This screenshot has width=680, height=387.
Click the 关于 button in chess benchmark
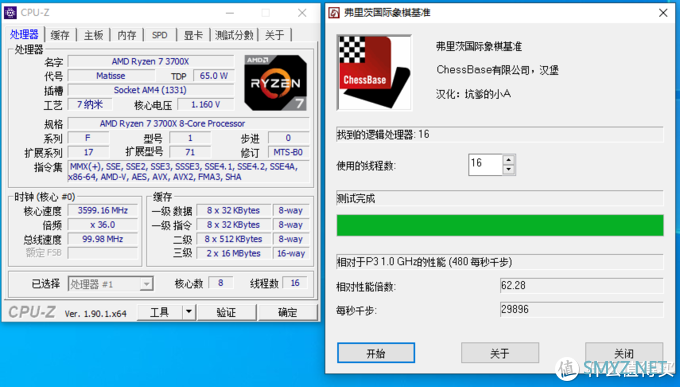click(500, 353)
